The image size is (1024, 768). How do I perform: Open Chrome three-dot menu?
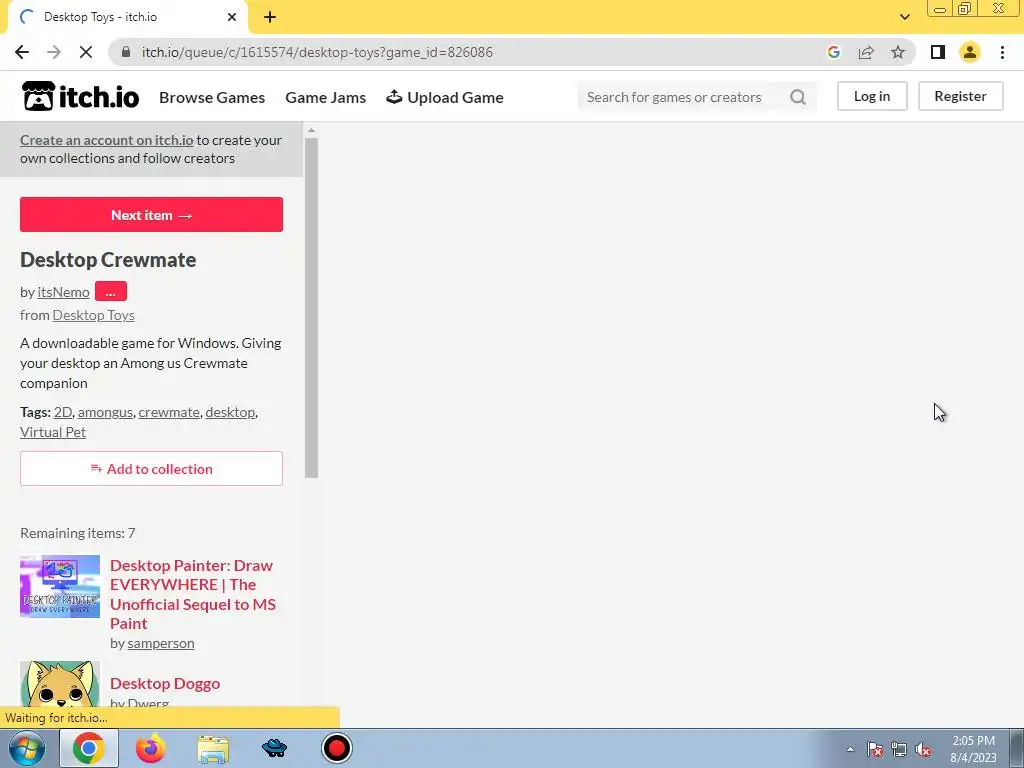click(x=1002, y=52)
